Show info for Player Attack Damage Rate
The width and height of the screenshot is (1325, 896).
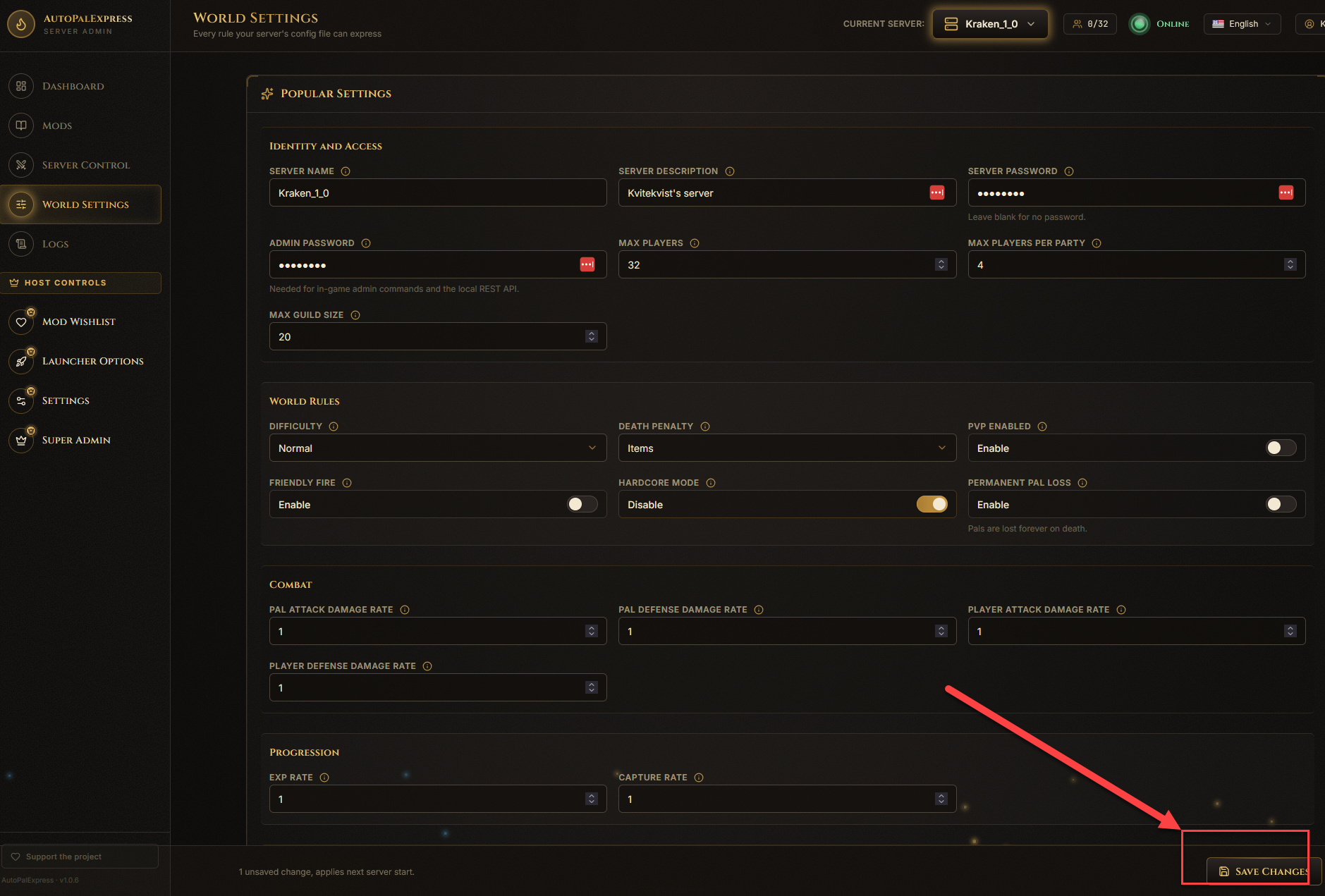[1121, 610]
